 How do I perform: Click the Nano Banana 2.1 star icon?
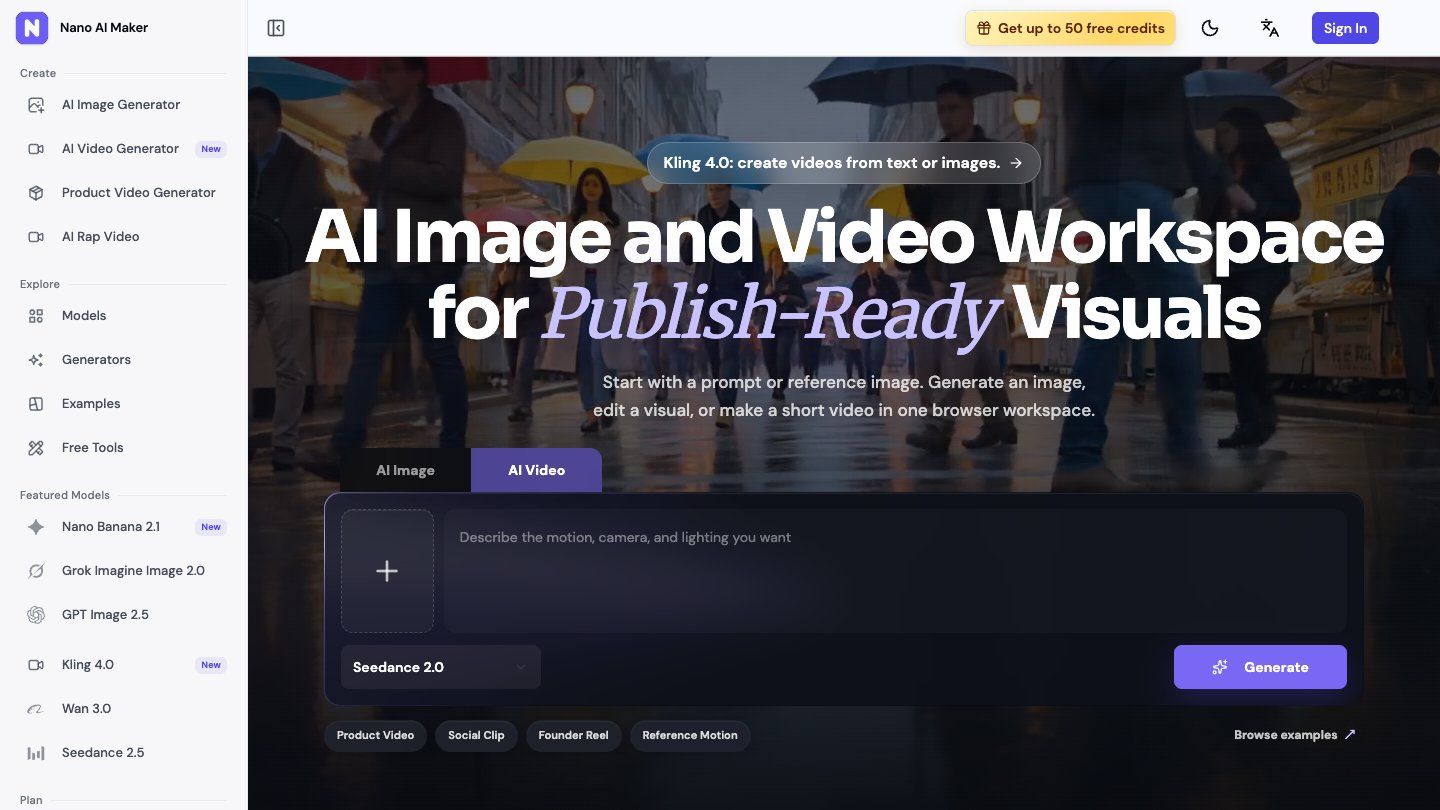[x=36, y=527]
